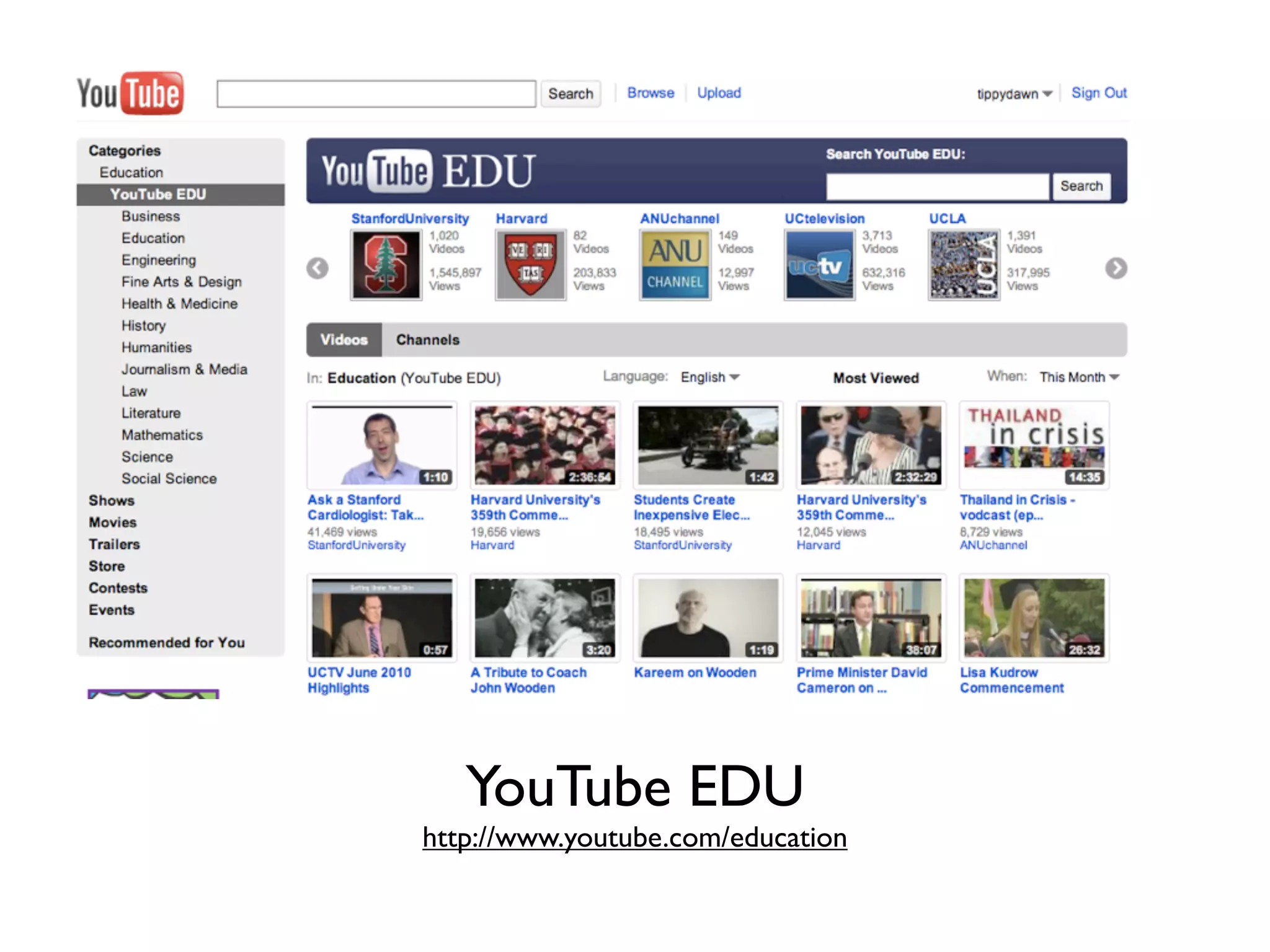
Task: Open the StanfordUniversity channel name link
Action: pyautogui.click(x=410, y=219)
